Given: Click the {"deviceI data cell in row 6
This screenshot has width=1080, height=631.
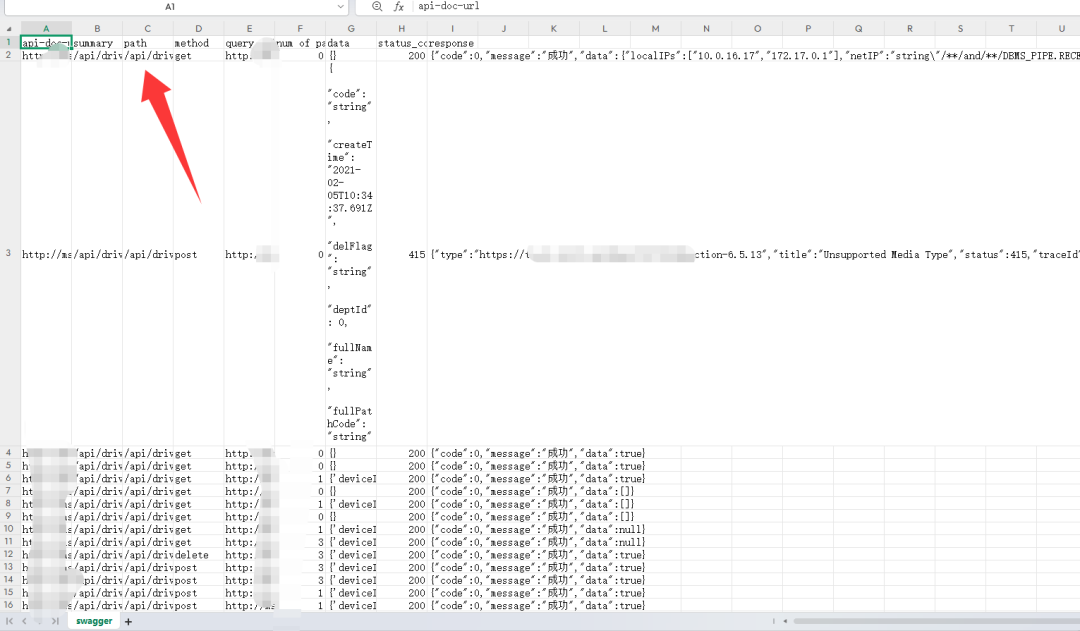Looking at the screenshot, I should [x=351, y=479].
